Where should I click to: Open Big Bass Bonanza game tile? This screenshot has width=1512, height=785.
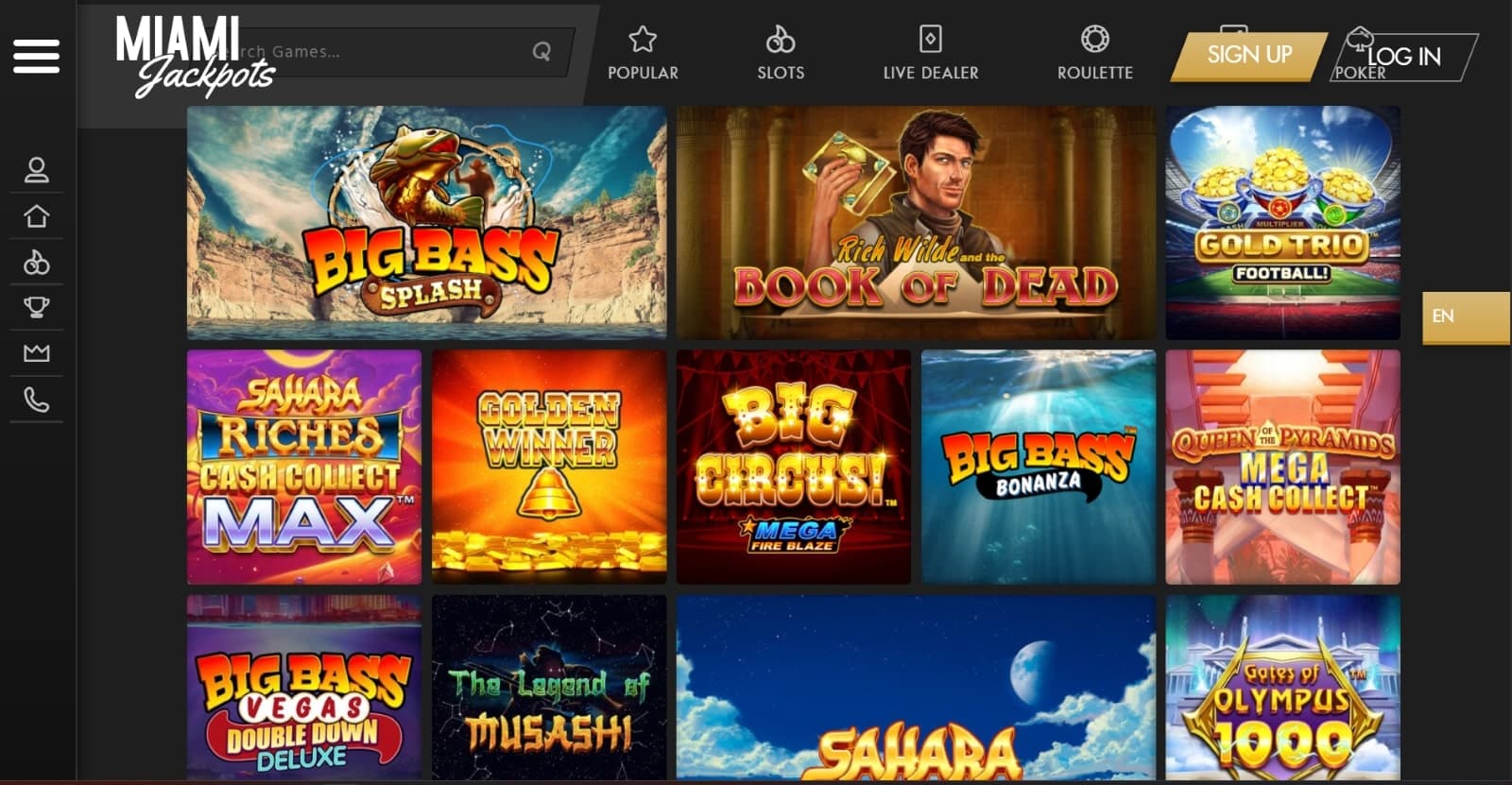coord(1039,468)
